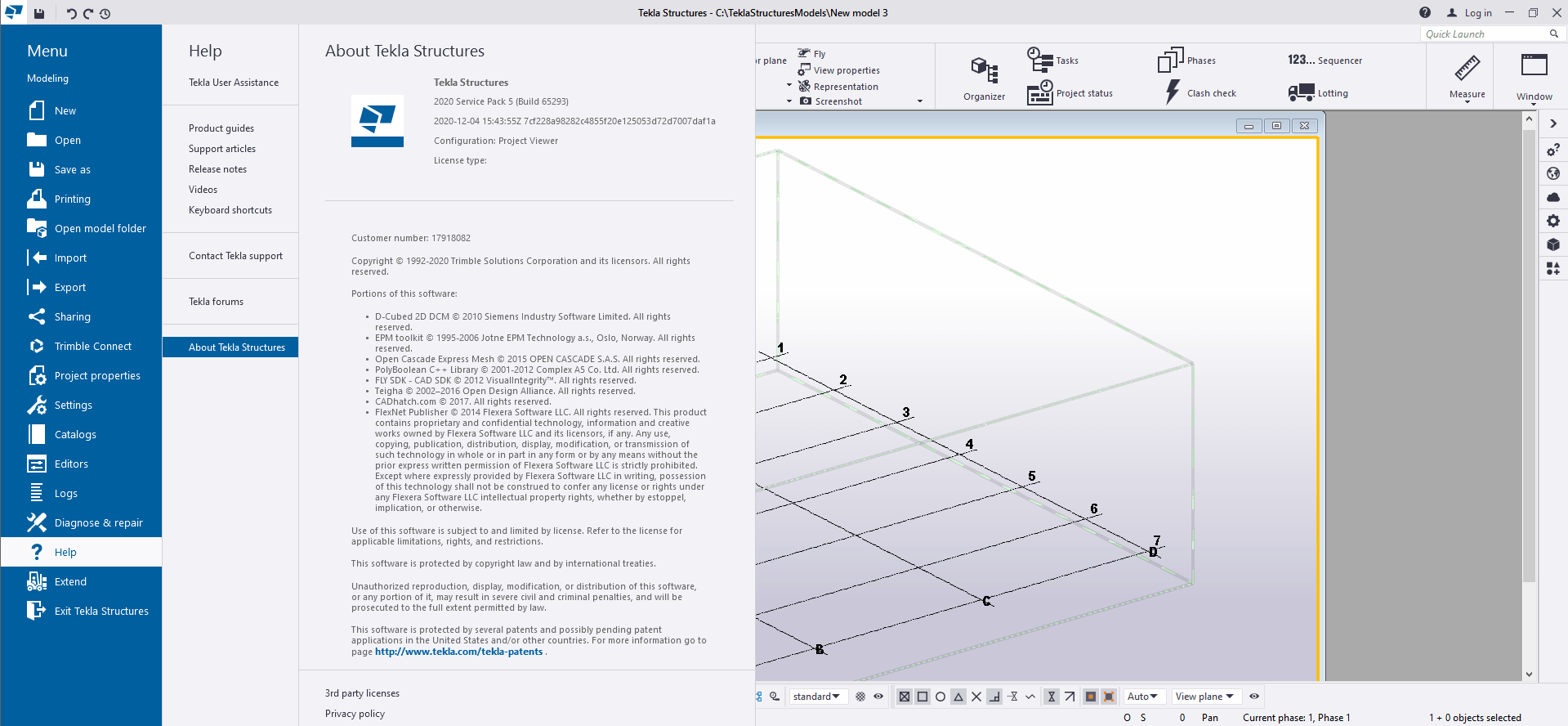1568x726 pixels.
Task: Run Clash check
Action: [x=1200, y=92]
